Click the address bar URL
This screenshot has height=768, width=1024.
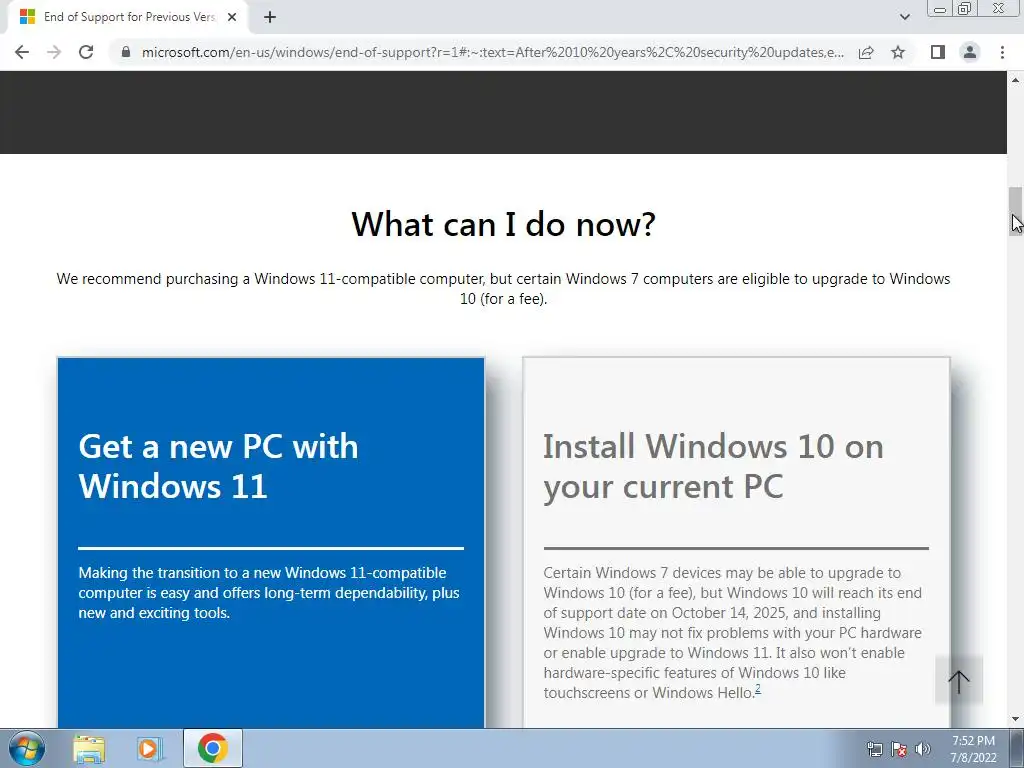[x=492, y=52]
